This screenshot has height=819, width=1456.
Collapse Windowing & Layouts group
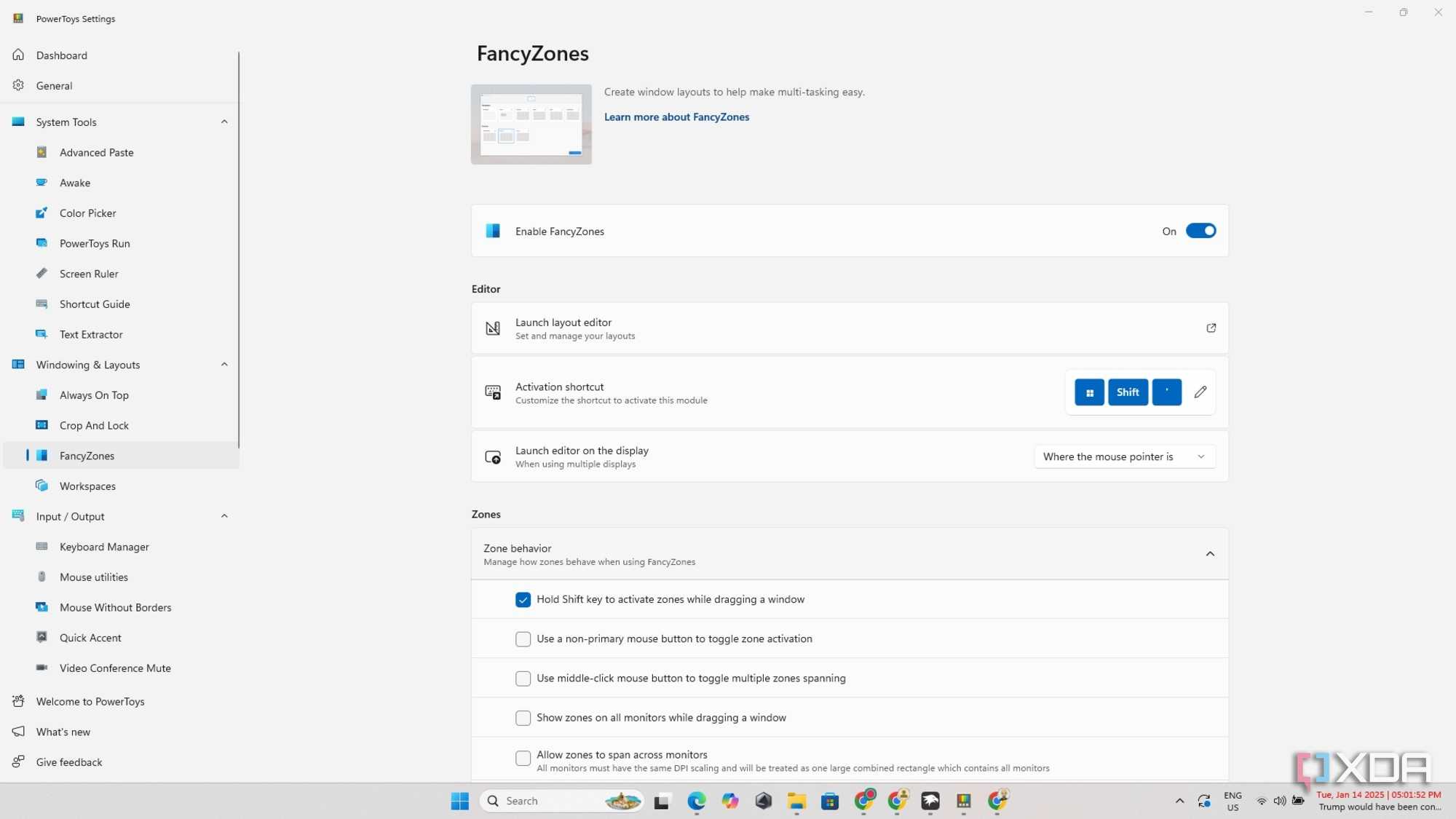224,364
